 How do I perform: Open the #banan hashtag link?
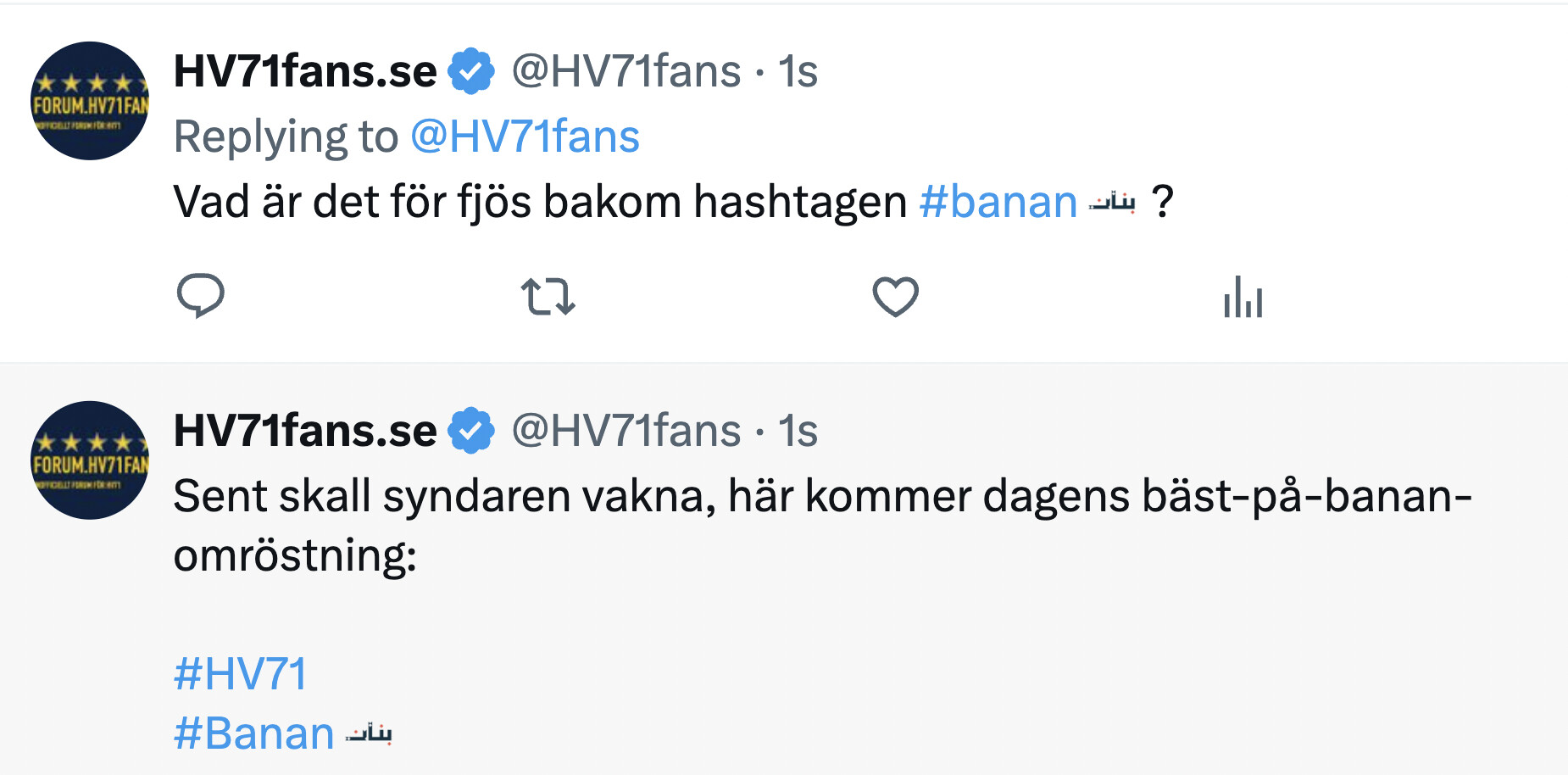click(x=998, y=203)
